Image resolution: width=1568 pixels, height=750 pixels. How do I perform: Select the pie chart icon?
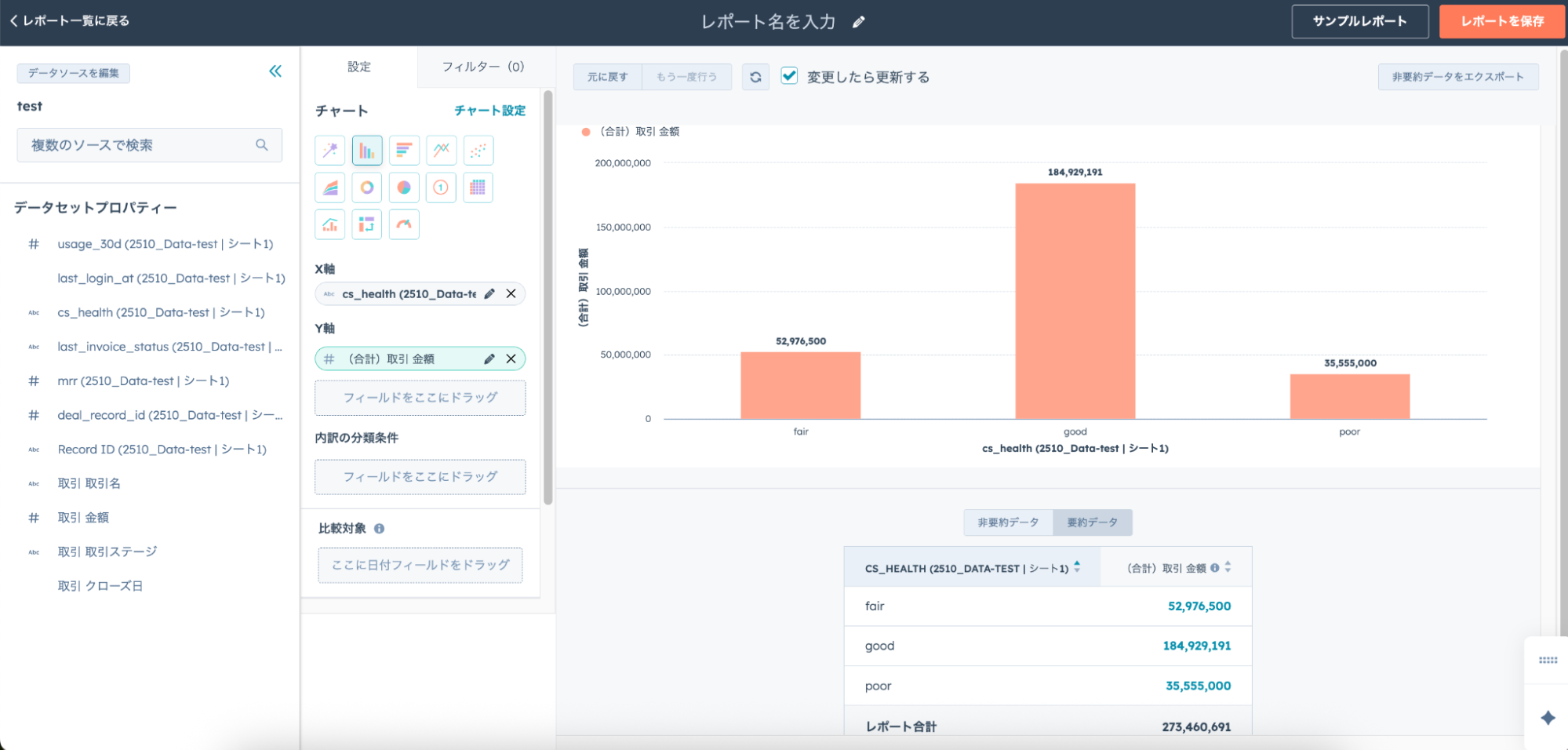(404, 187)
